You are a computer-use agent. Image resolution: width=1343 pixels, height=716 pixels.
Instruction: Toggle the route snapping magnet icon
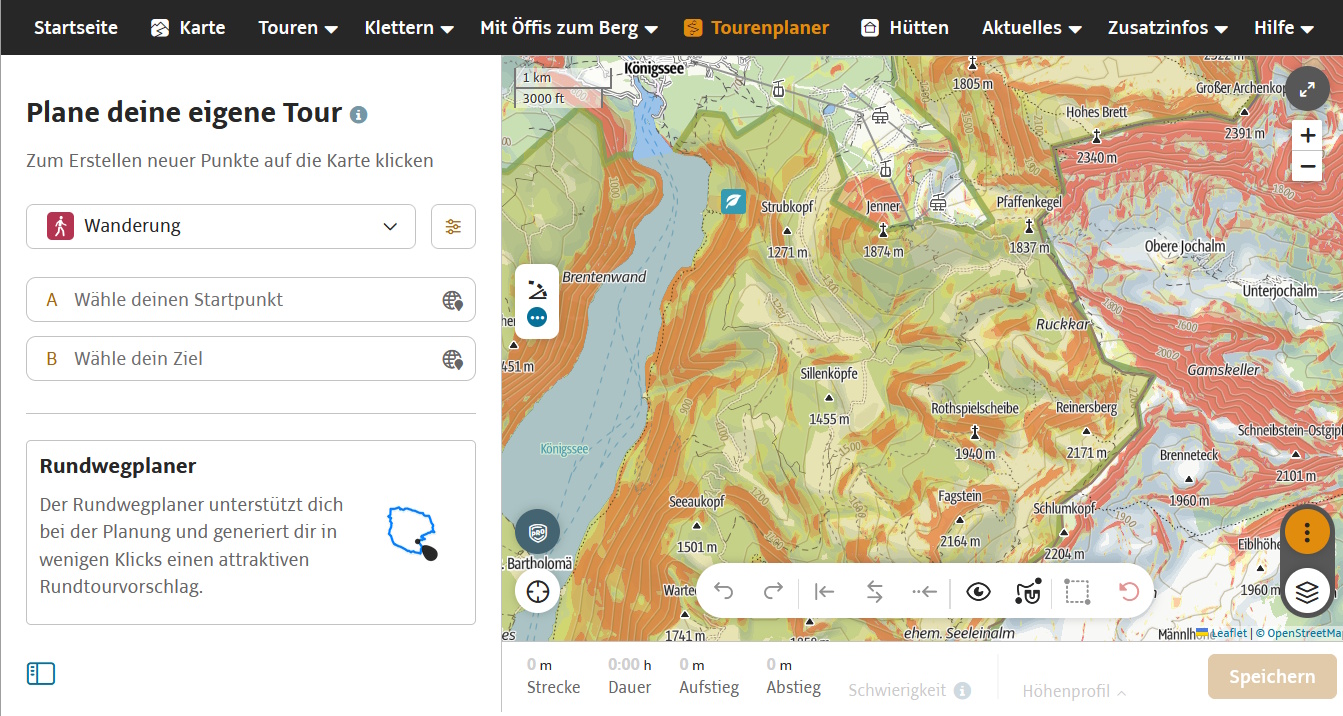(1027, 592)
